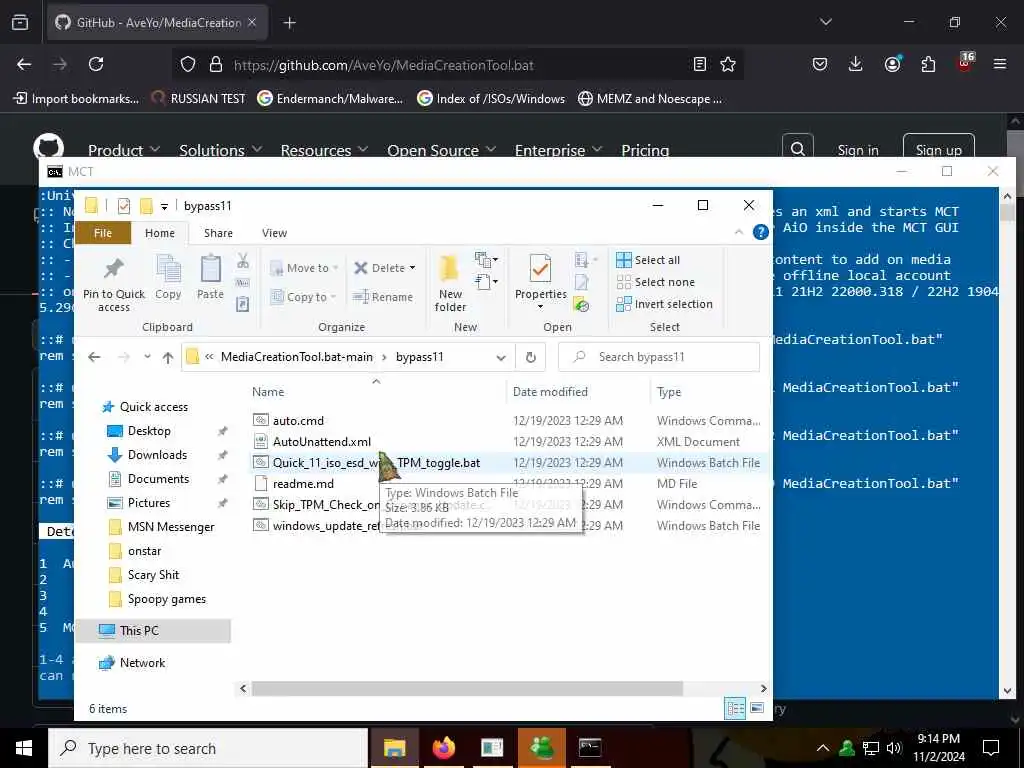Bookmark this page star icon
1024x768 pixels.
pyautogui.click(x=728, y=64)
